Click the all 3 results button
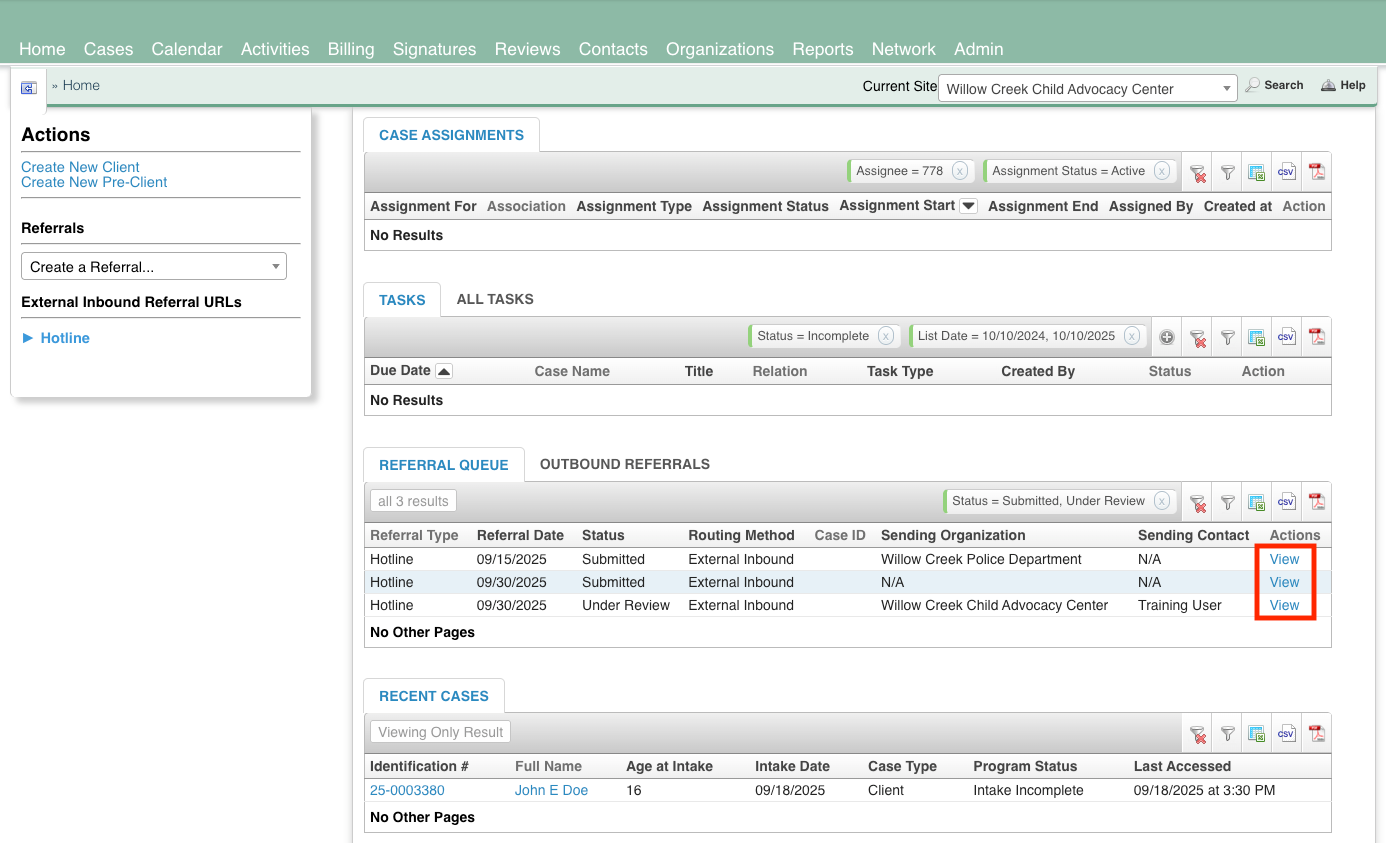Screen dimensions: 1386x843 pos(413,501)
